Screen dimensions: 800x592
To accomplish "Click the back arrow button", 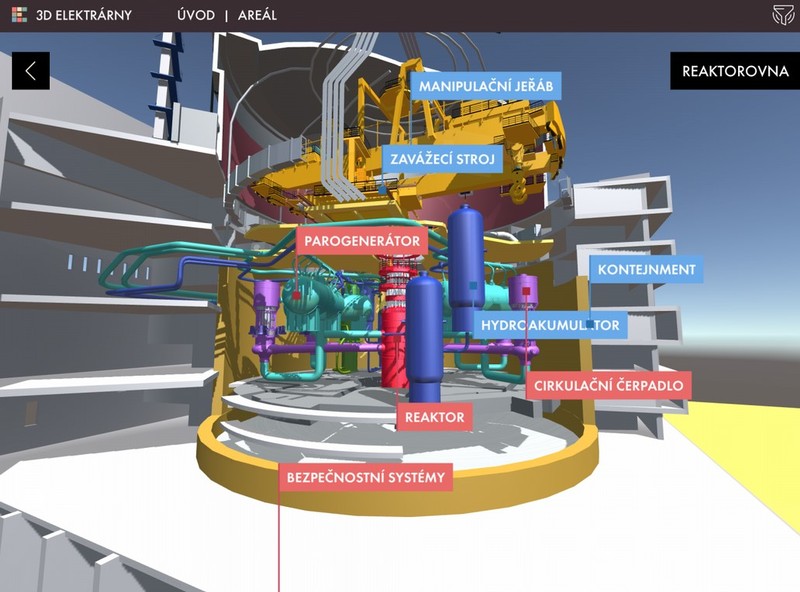I will pyautogui.click(x=31, y=71).
